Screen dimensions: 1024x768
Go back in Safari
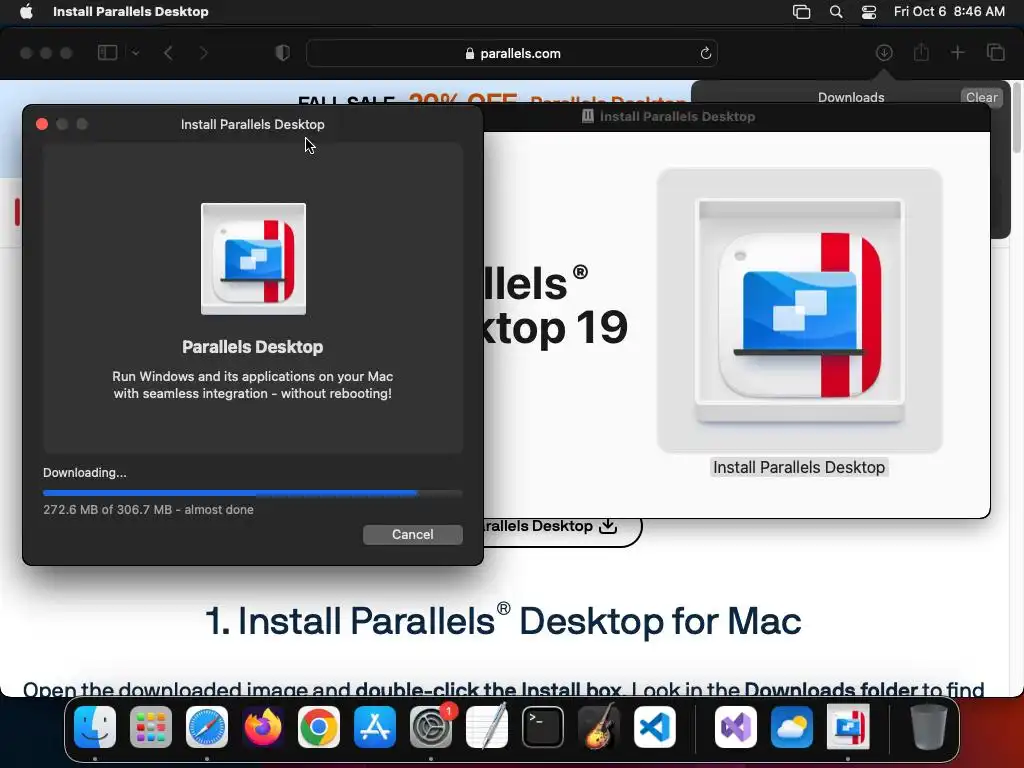(x=168, y=53)
